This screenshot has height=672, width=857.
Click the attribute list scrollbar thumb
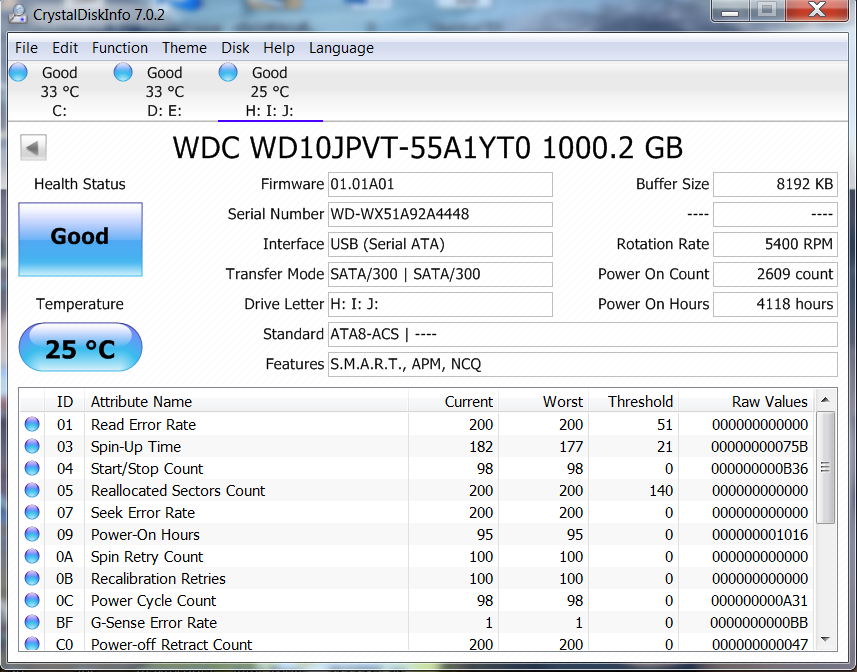(825, 467)
